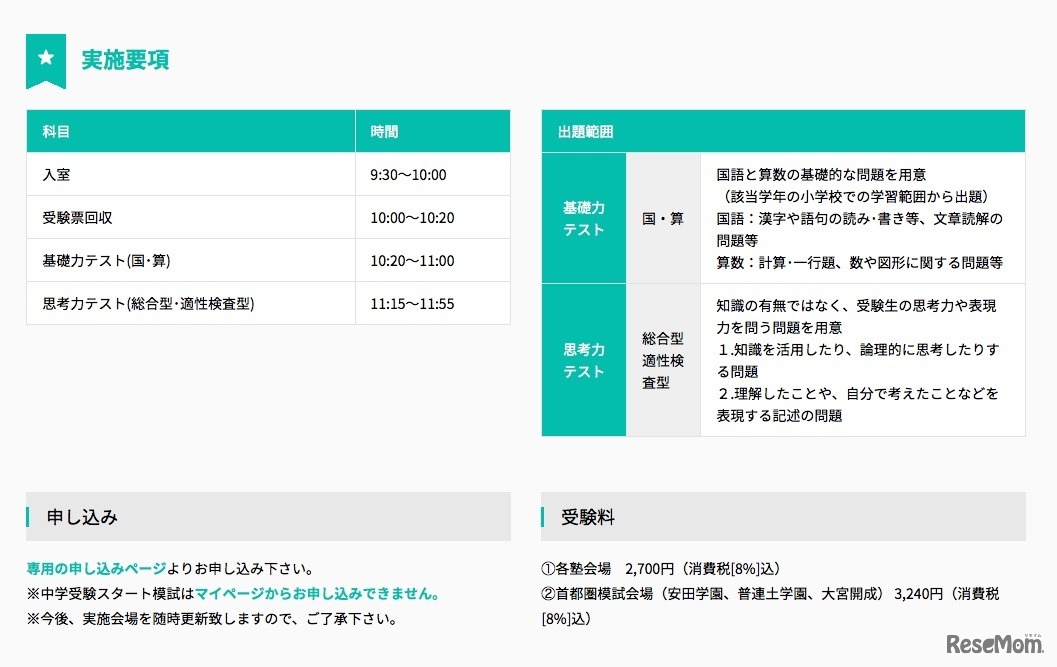Viewport: 1057px width, 667px height.
Task: Click the 実施要項 heading text
Action: [x=124, y=61]
